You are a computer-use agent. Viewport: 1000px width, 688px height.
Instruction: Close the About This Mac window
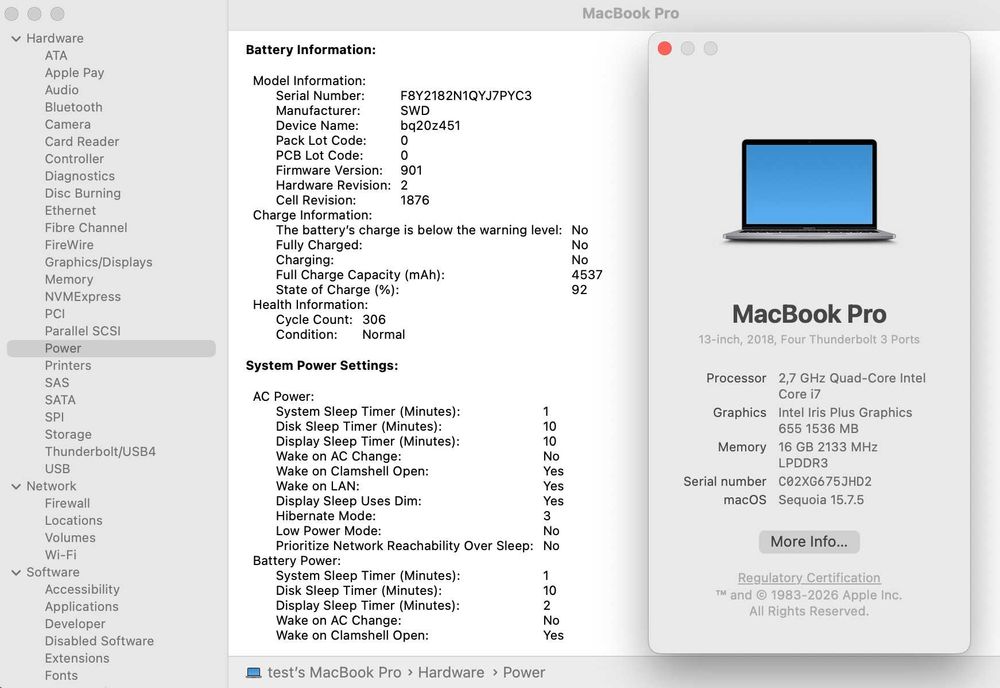coord(665,48)
